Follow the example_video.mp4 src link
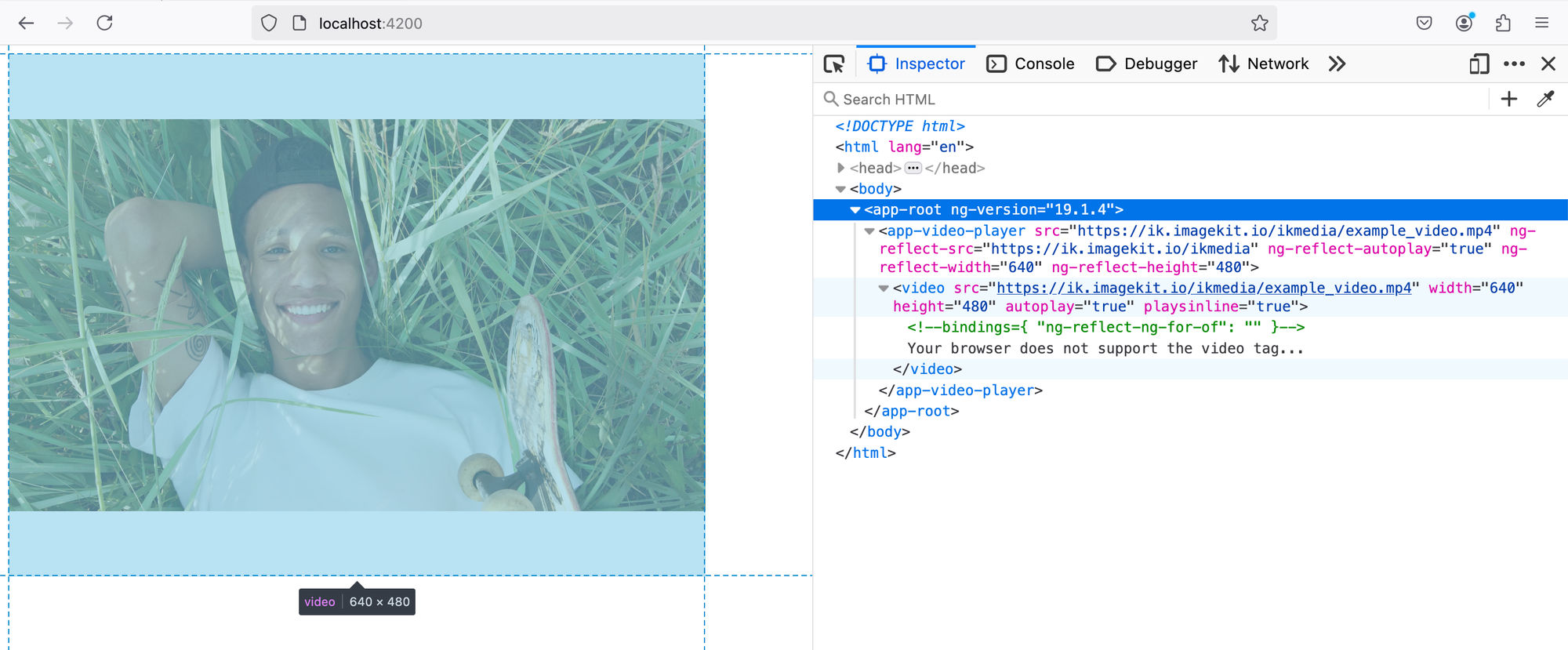This screenshot has width=1568, height=650. [x=1203, y=289]
